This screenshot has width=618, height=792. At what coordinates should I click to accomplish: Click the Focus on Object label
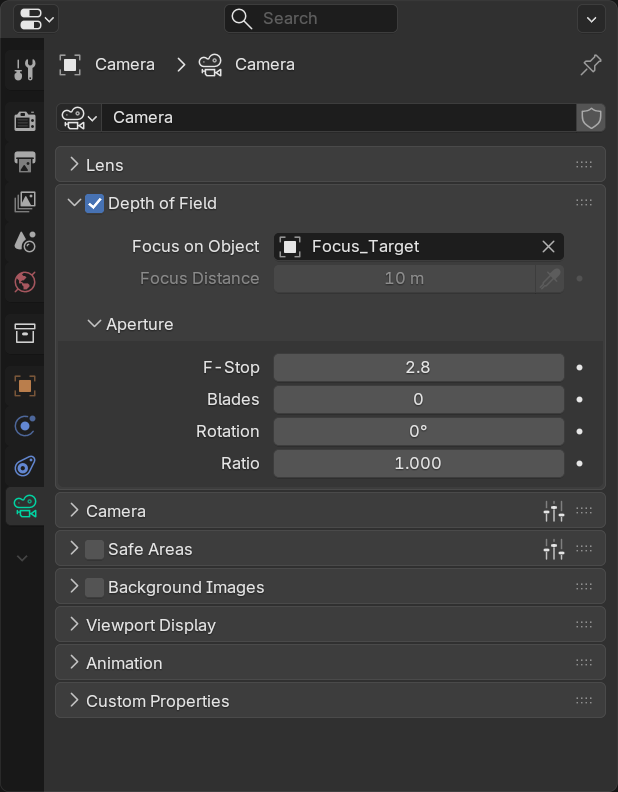coord(195,246)
